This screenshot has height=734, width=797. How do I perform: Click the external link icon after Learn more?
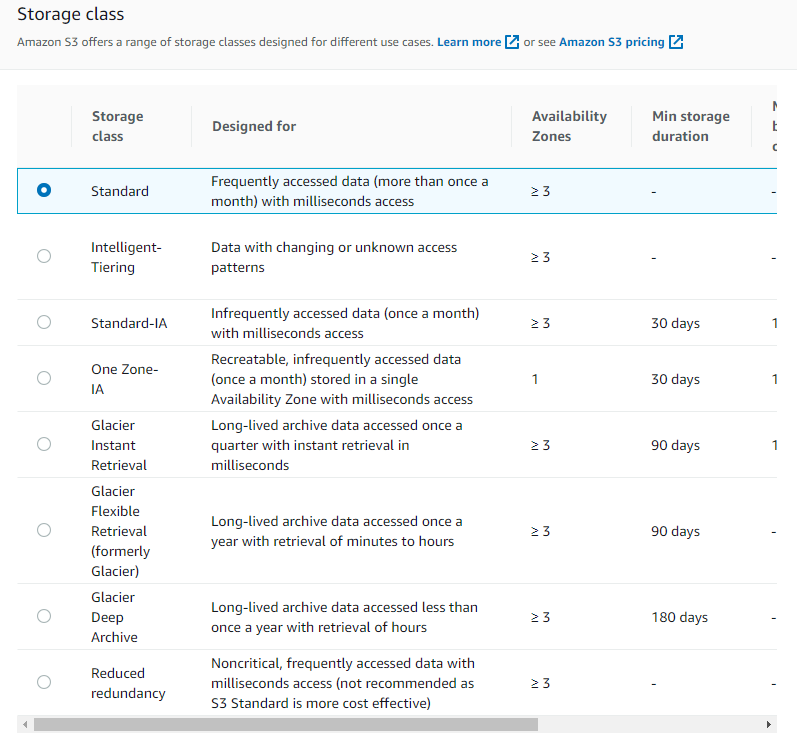click(x=512, y=42)
